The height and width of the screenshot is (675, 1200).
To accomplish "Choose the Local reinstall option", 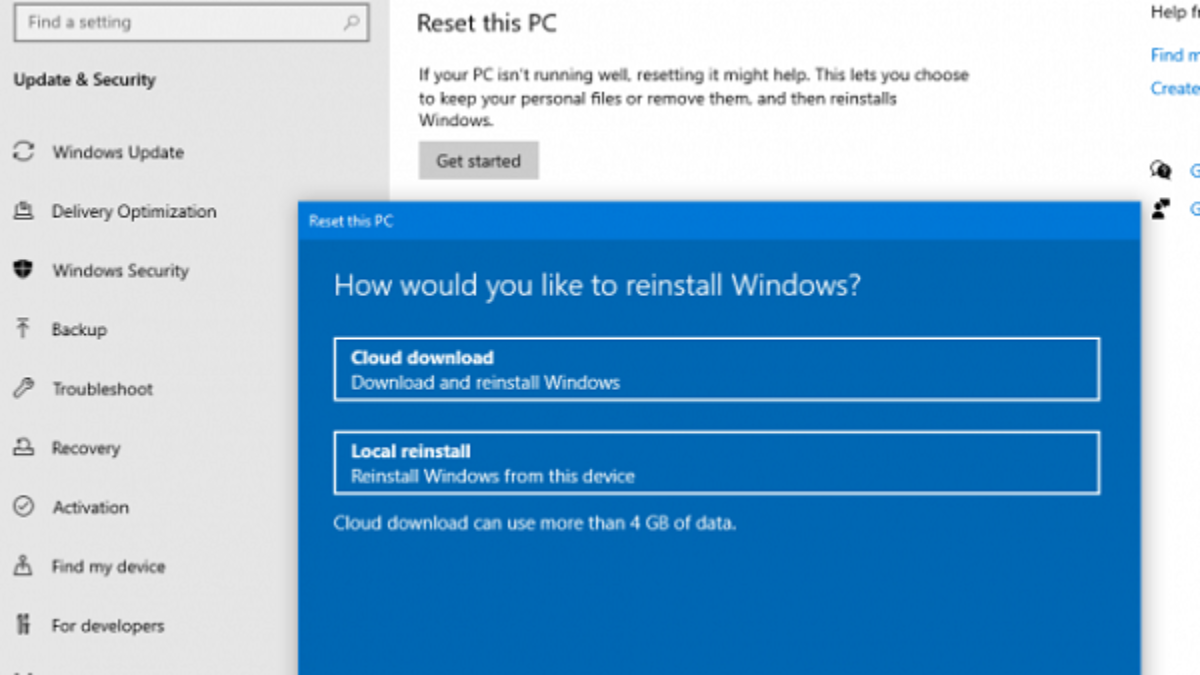I will pyautogui.click(x=716, y=463).
